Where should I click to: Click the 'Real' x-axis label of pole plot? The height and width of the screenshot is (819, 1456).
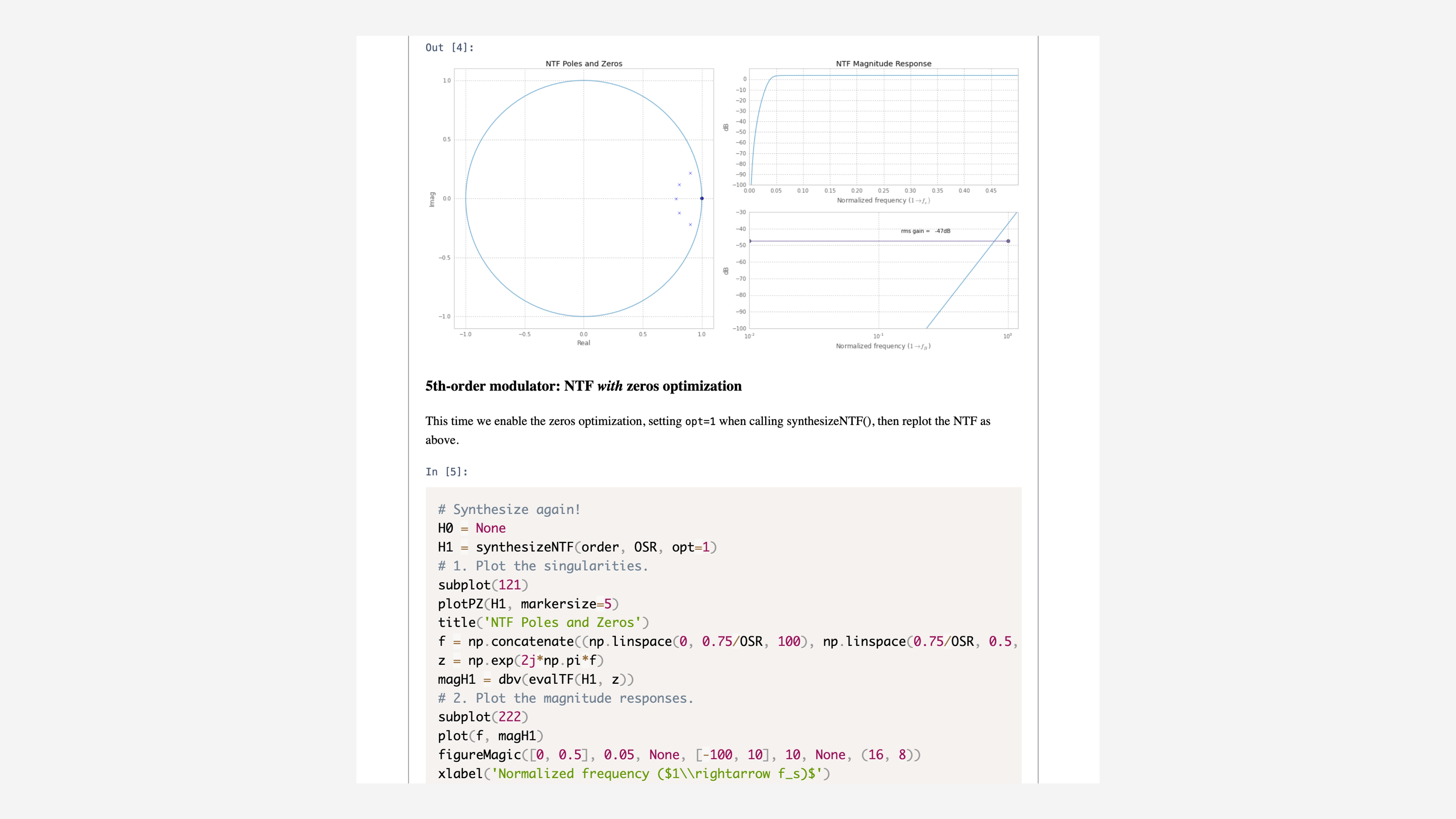coord(583,343)
